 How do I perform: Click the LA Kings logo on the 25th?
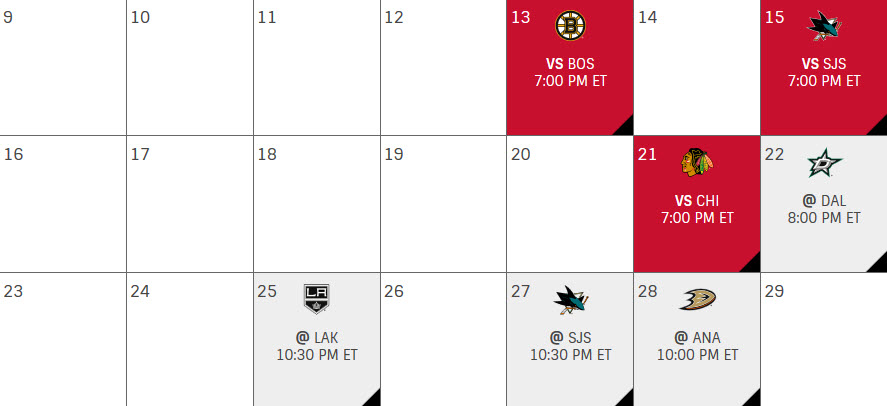317,299
